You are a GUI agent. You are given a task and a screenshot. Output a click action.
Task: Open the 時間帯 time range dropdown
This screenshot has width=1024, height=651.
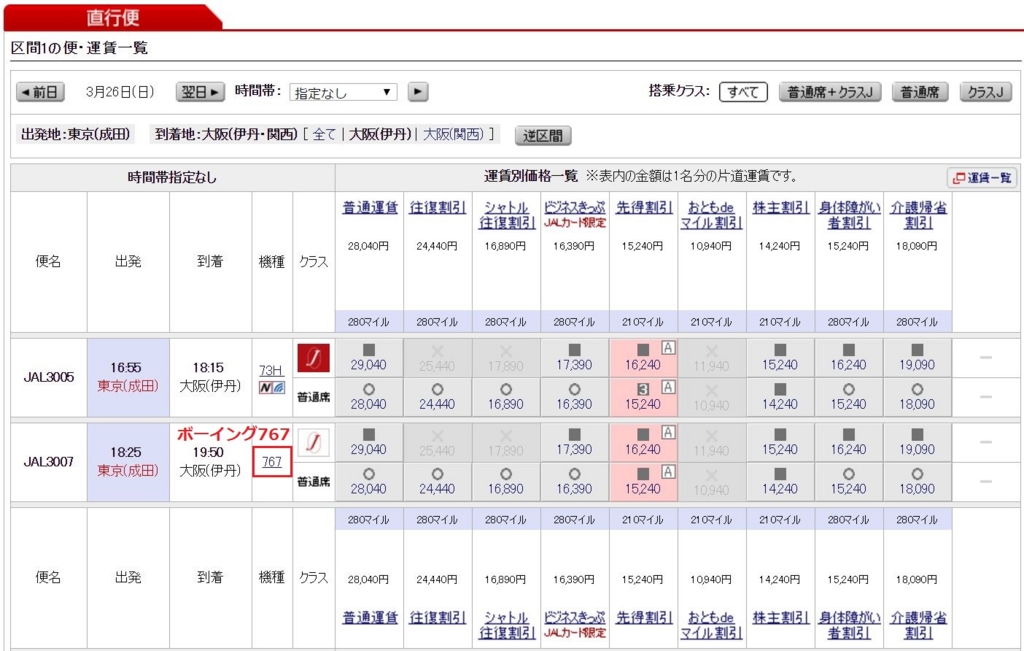pos(343,92)
